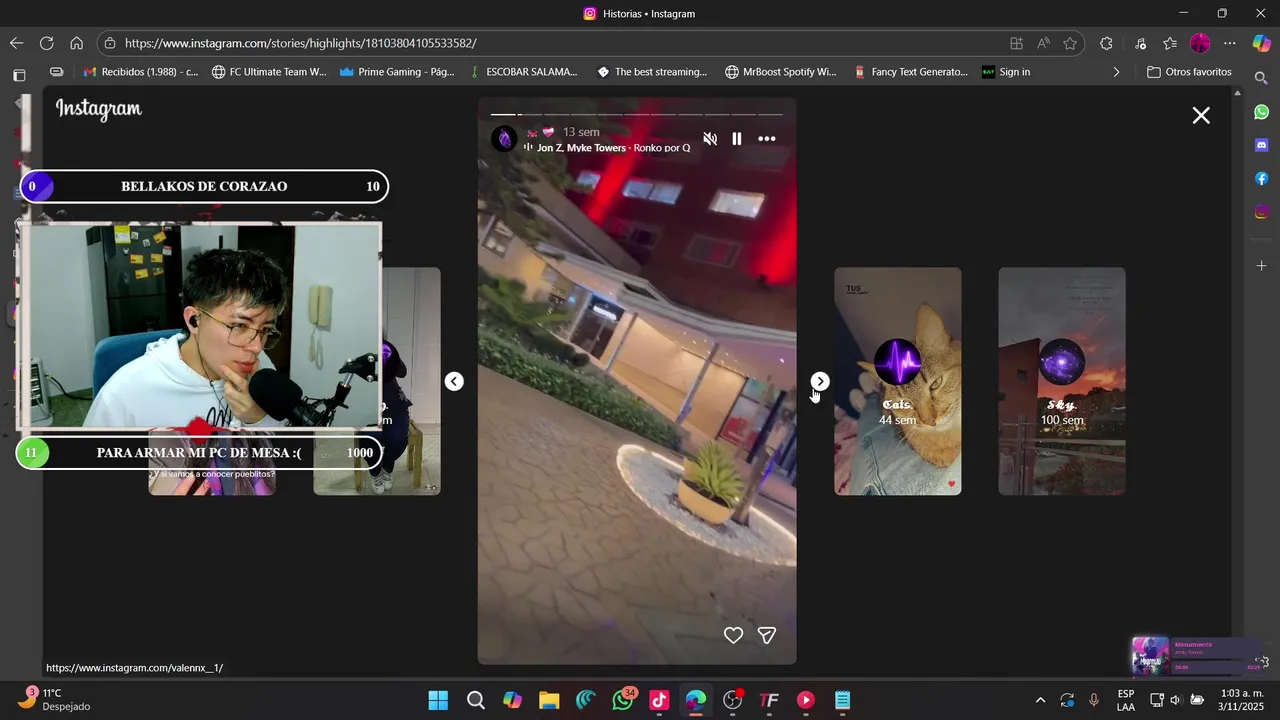Screen dimensions: 1280x720
Task: Open WhatsApp in the Edge sidebar
Action: pos(1262,112)
